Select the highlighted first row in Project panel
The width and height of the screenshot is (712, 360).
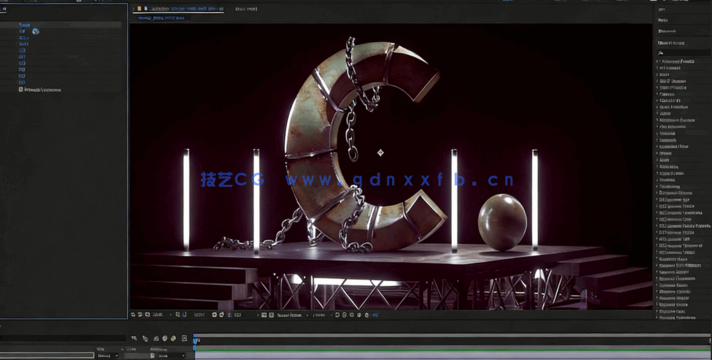pos(60,25)
